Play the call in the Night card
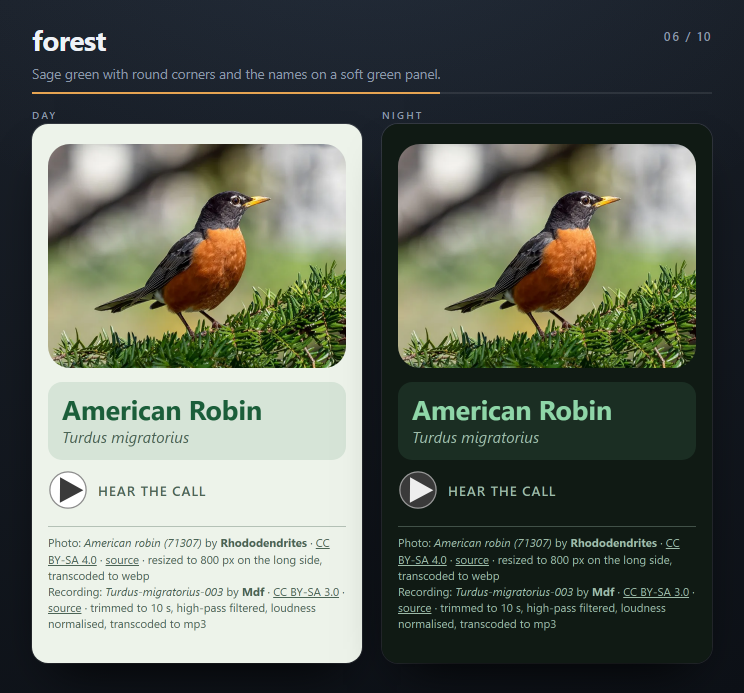This screenshot has width=744, height=693. pos(418,490)
